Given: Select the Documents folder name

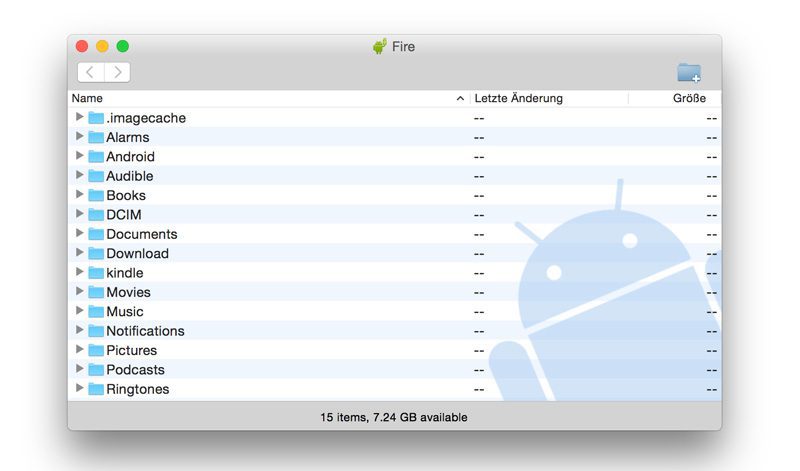Looking at the screenshot, I should point(142,234).
